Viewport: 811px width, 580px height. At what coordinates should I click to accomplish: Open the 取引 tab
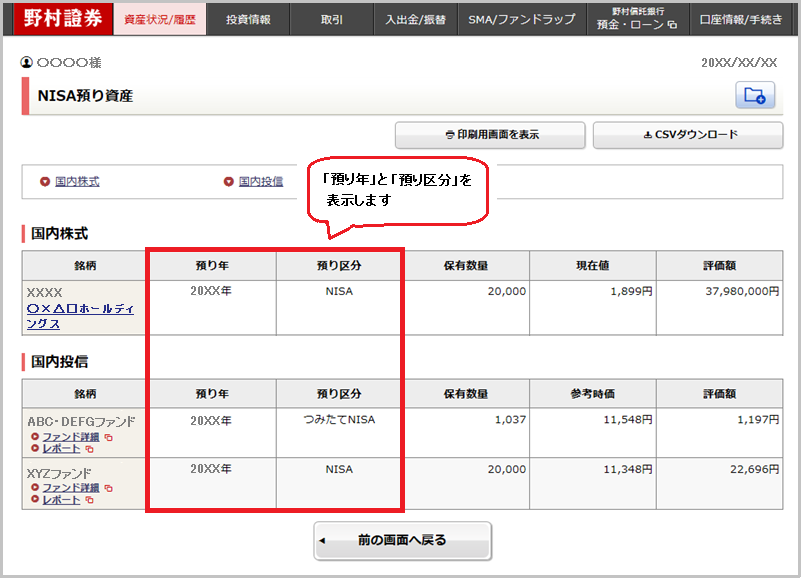click(x=332, y=19)
